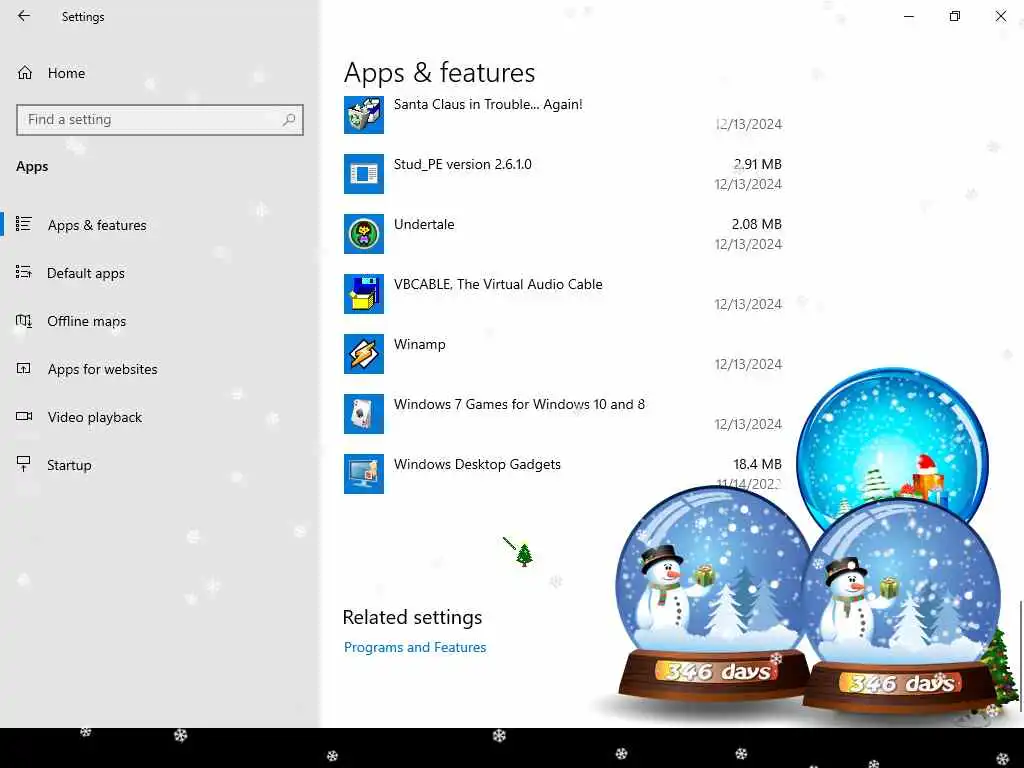Open Startup settings
Screen dimensions: 1024x768
[x=69, y=465]
